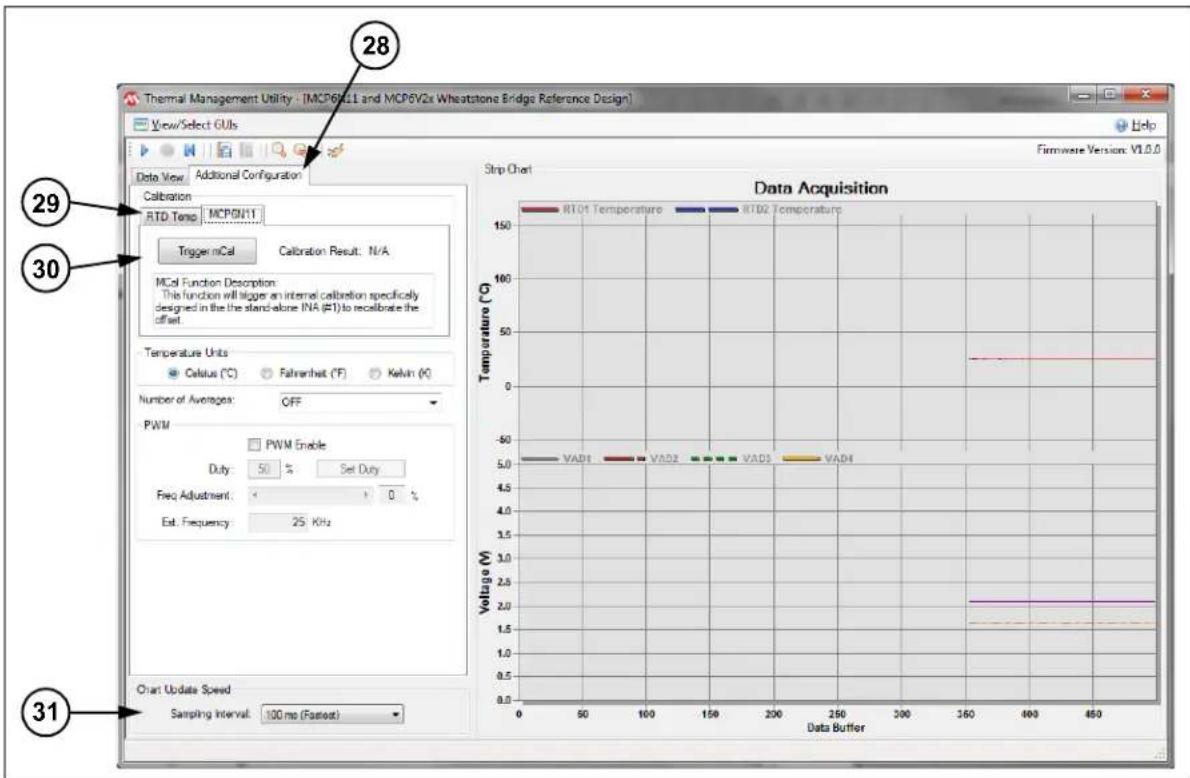
Task: Click the Microchip logo in the title bar
Action: pyautogui.click(x=132, y=99)
